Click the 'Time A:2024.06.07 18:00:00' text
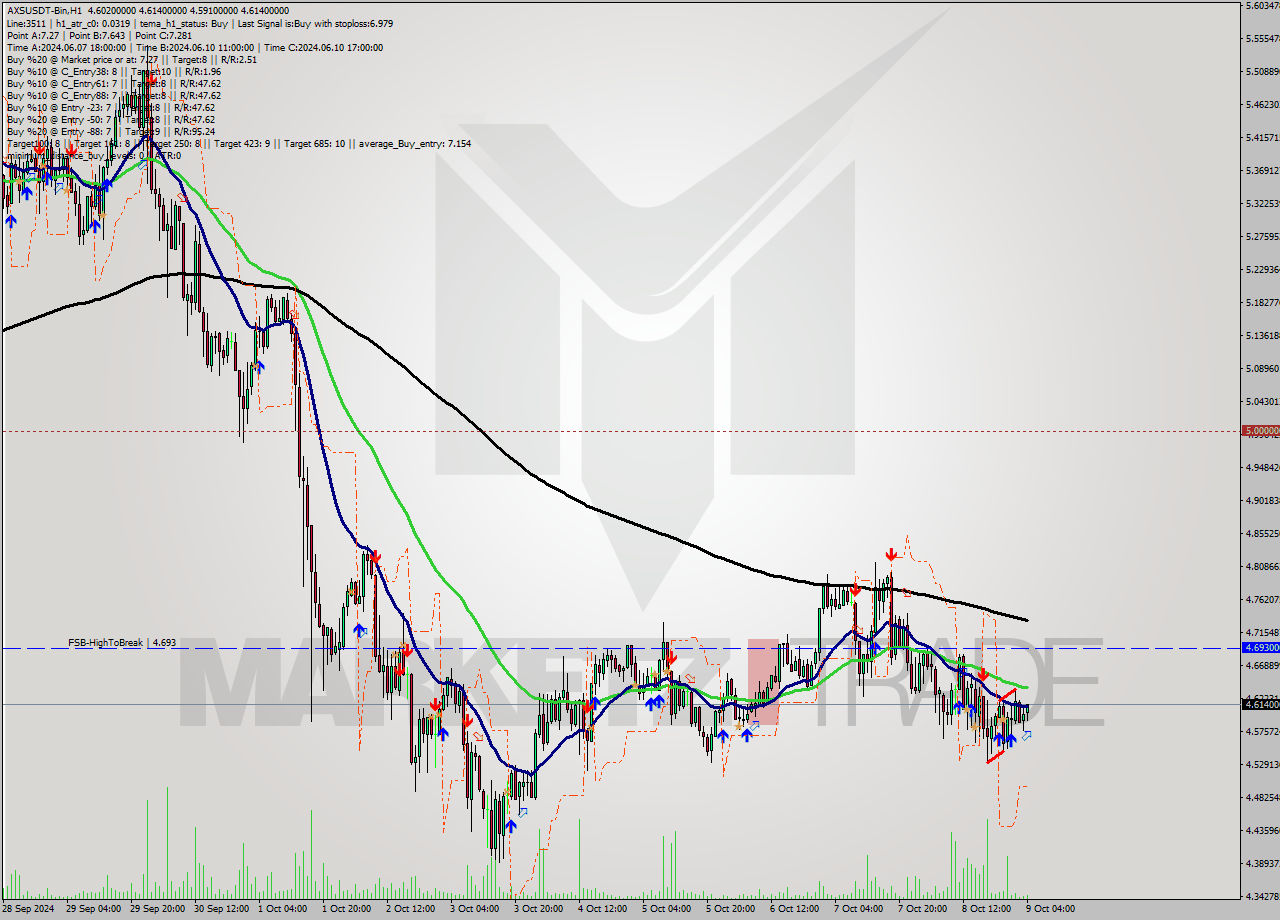 [x=66, y=47]
